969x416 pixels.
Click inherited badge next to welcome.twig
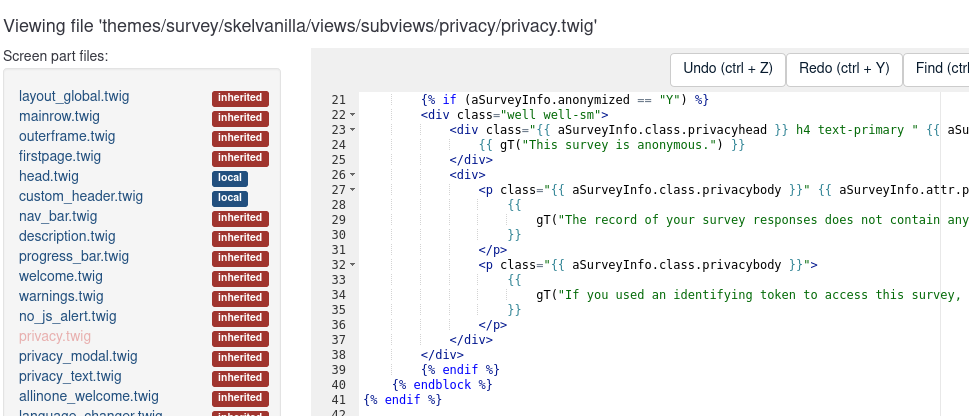[240, 278]
